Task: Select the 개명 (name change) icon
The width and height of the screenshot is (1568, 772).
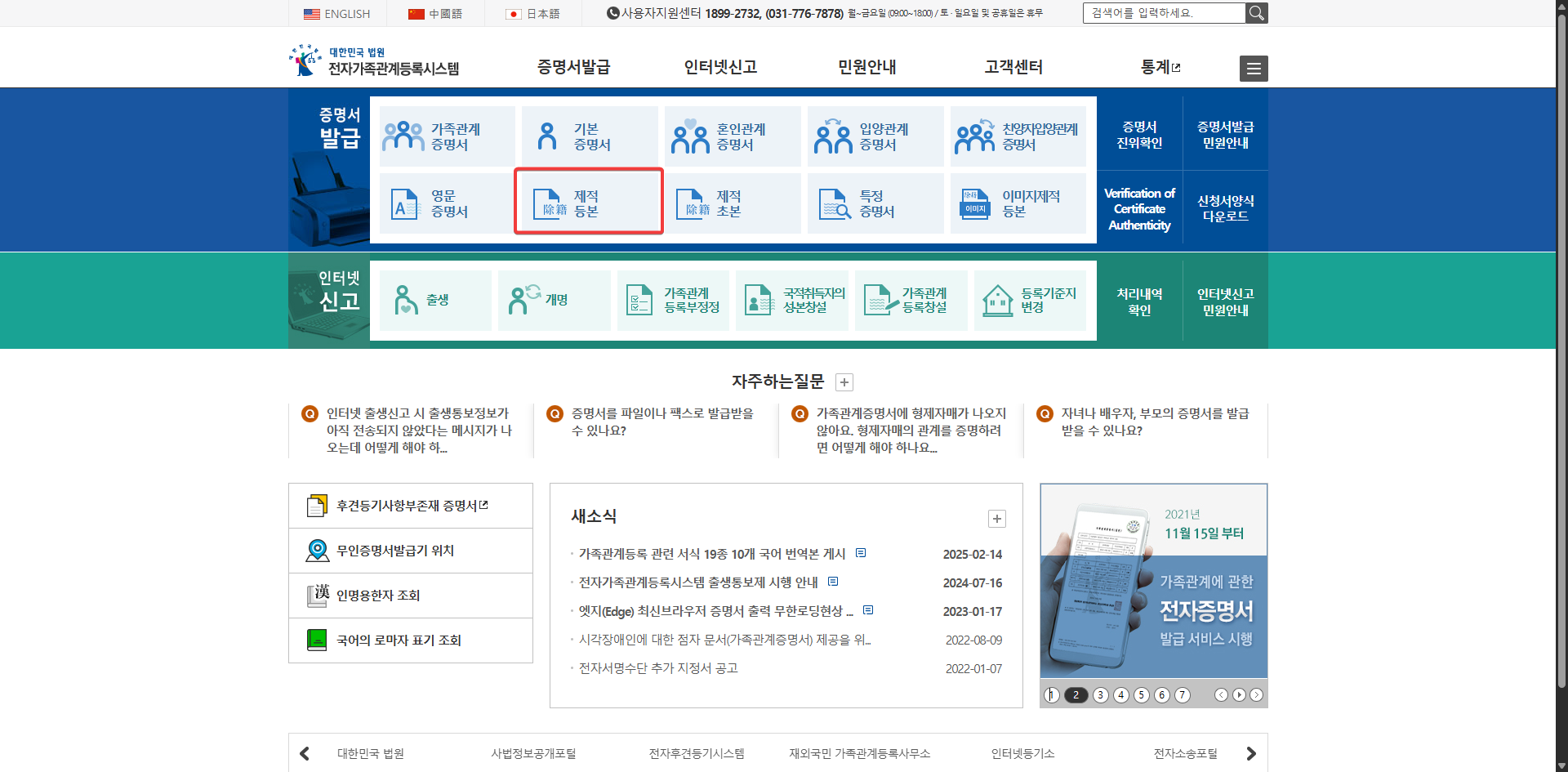Action: click(x=554, y=300)
